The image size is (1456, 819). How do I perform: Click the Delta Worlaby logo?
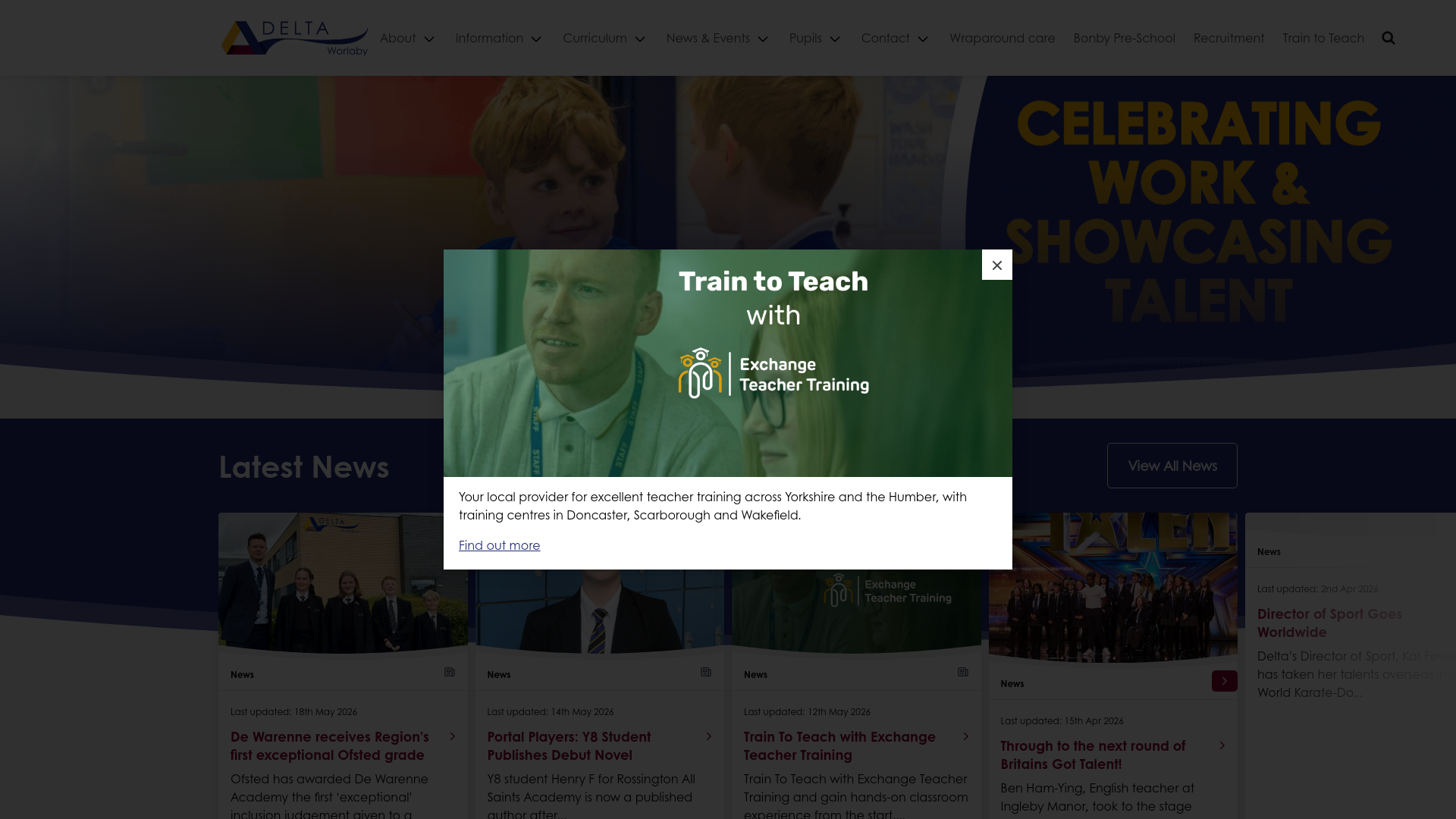coord(294,38)
